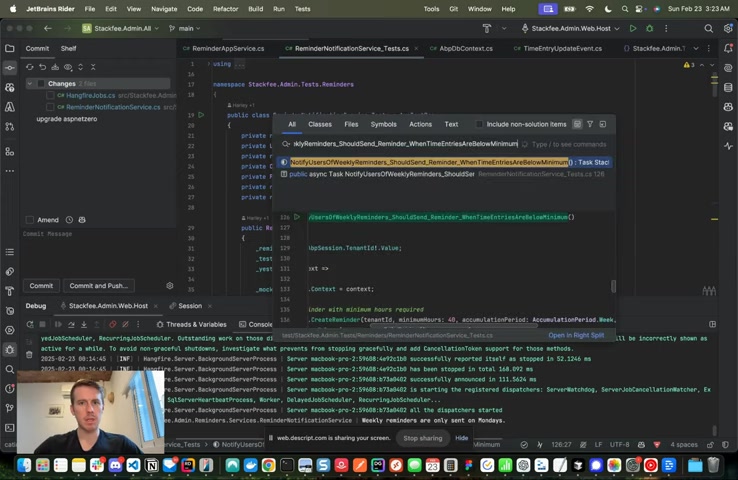Check the HangfireJobs.cs file checkbox
Screen dimensions: 738x480
[x=50, y=96]
